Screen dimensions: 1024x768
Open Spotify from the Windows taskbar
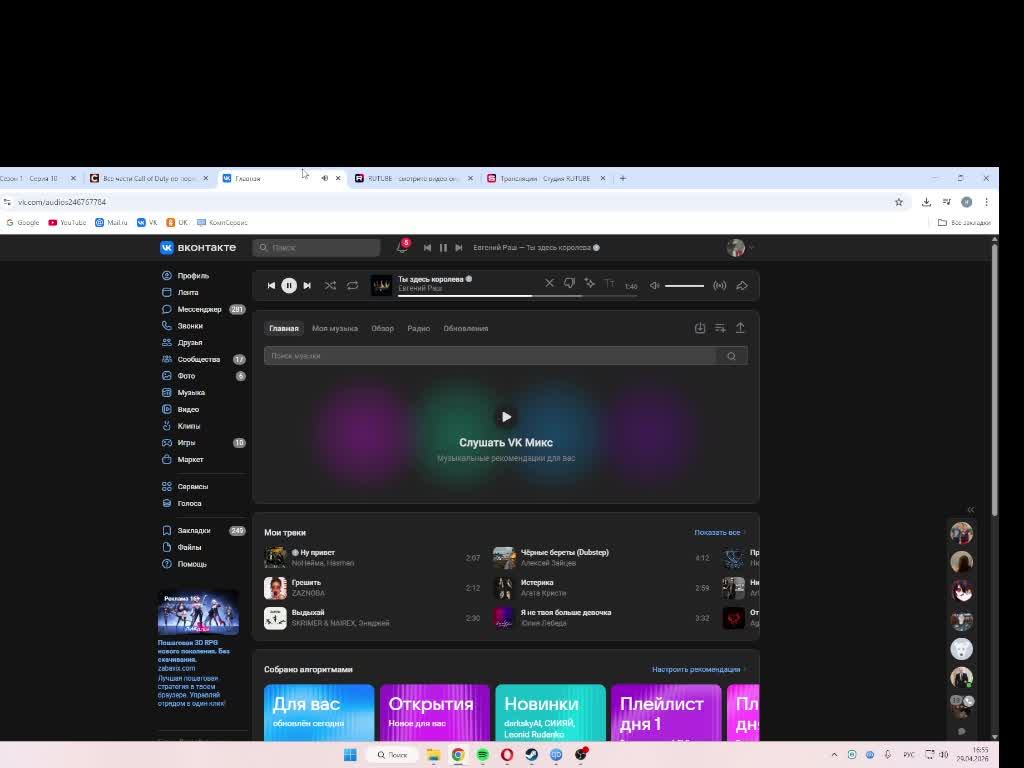coord(483,755)
